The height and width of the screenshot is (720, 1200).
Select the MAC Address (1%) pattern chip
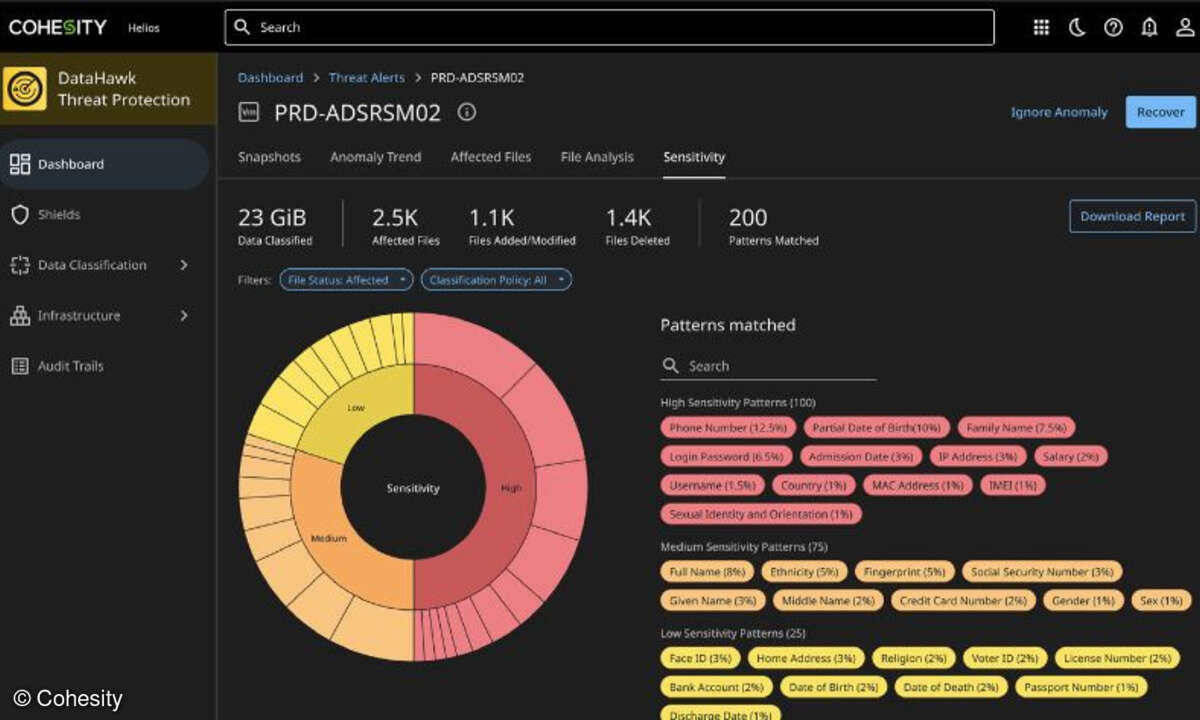click(x=917, y=485)
